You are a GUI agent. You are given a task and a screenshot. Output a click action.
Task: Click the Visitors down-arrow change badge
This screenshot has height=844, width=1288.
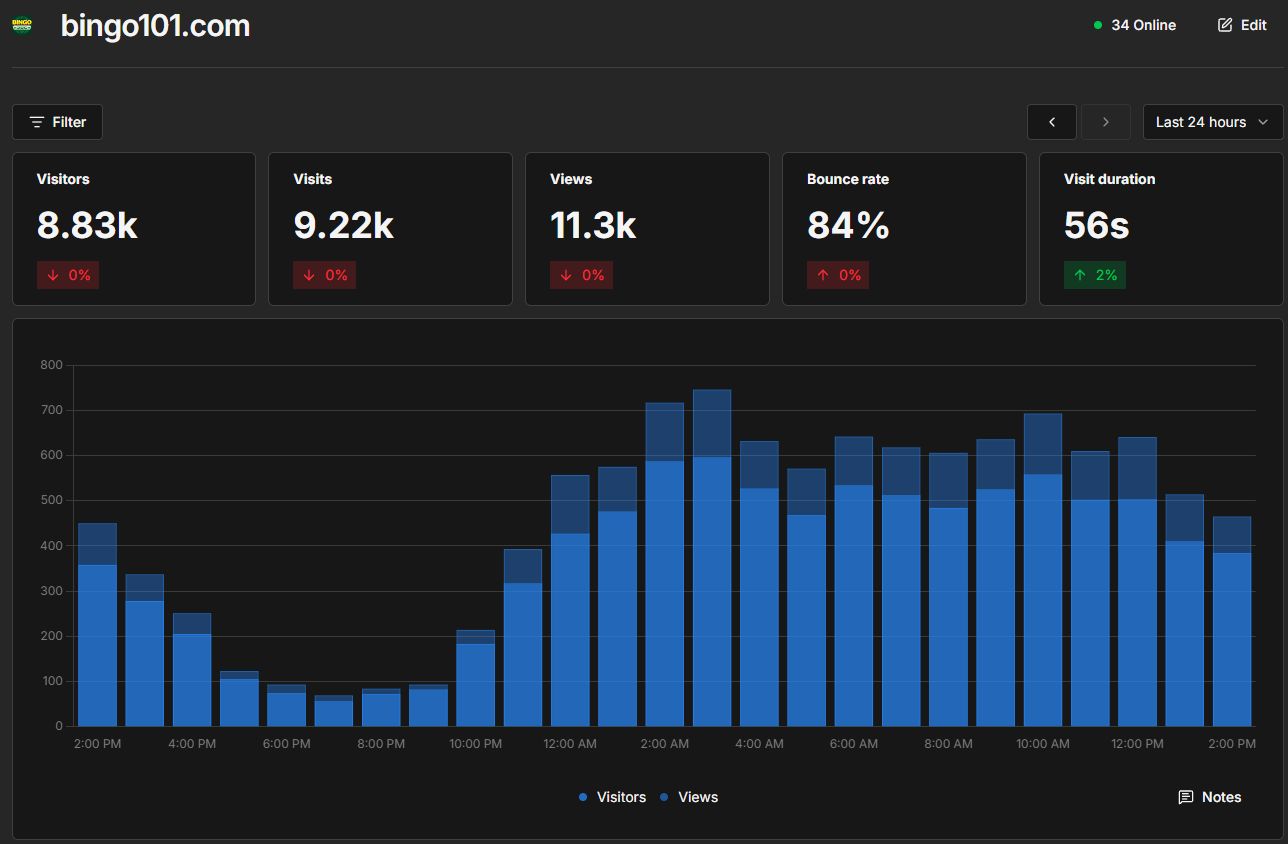tap(68, 275)
